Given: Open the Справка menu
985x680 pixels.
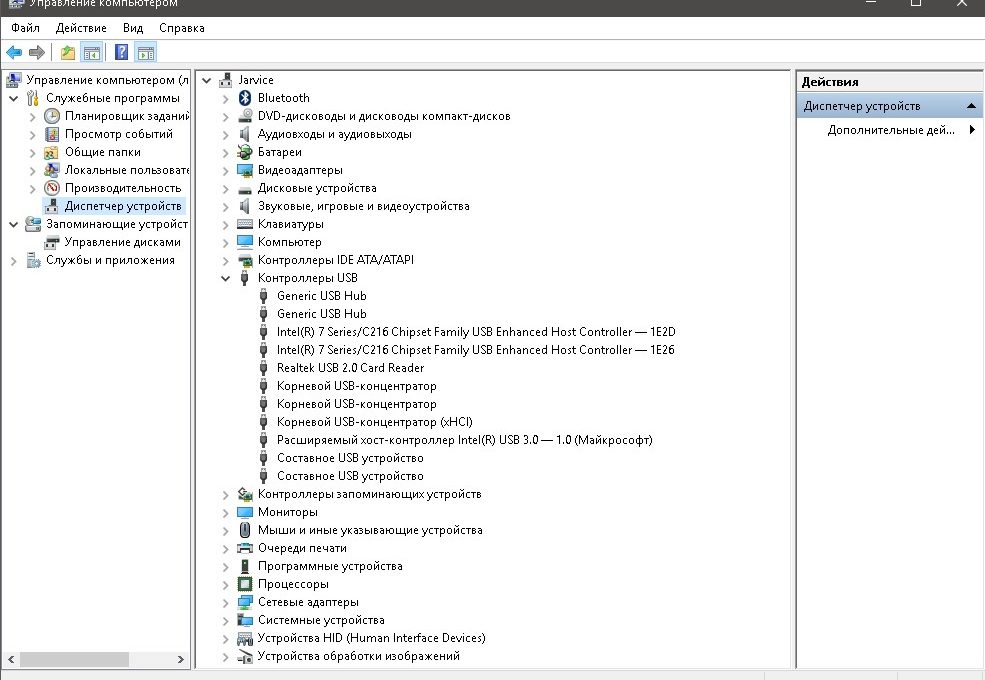Looking at the screenshot, I should click(182, 28).
